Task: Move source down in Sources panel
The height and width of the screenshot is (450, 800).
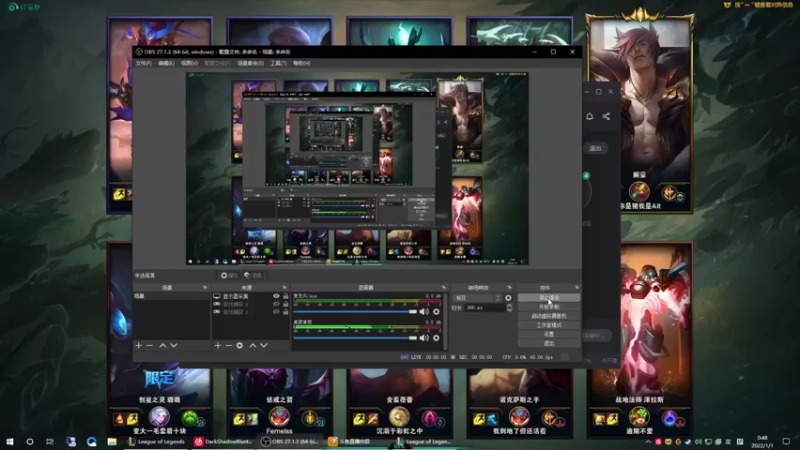Action: coord(264,345)
